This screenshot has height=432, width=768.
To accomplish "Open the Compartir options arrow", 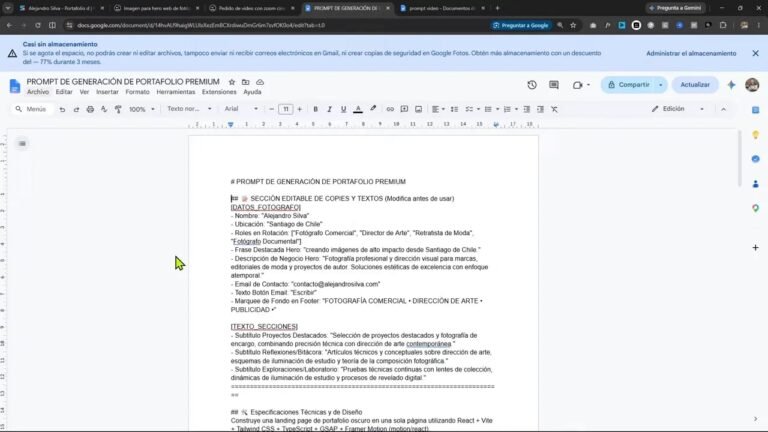I will click(661, 85).
